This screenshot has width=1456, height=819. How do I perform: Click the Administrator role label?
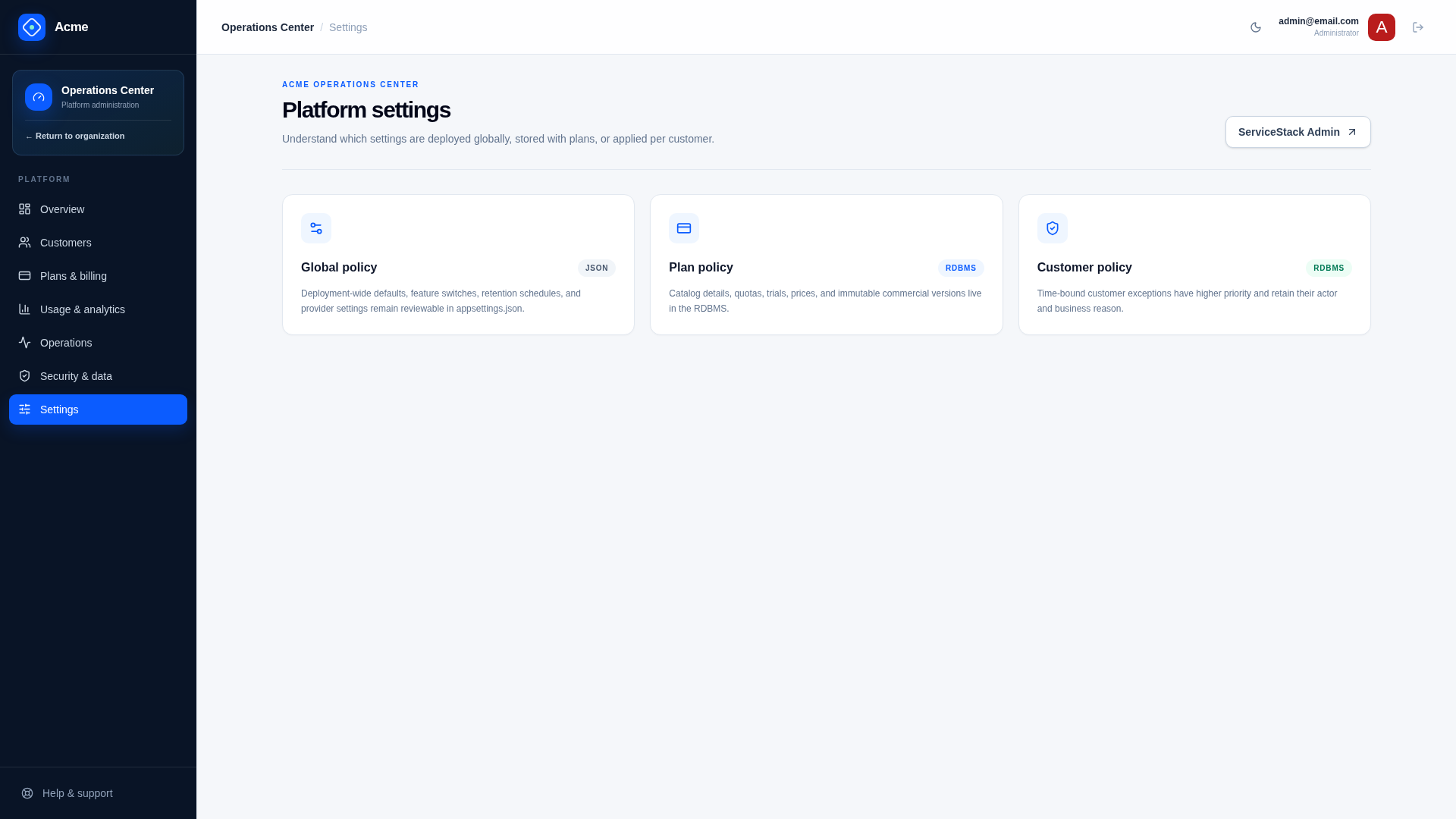tap(1336, 33)
